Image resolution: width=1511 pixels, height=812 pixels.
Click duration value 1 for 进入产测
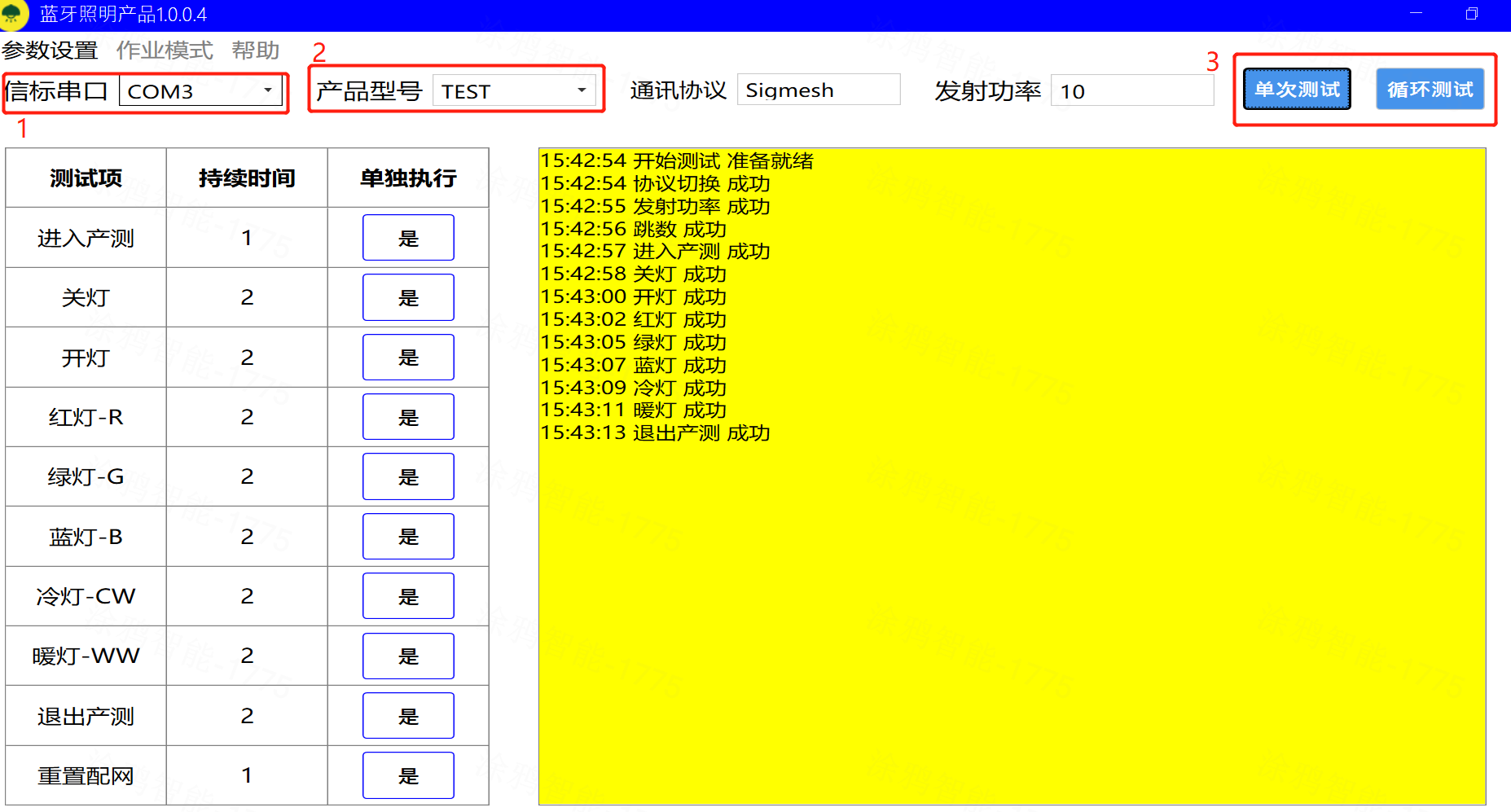247,238
